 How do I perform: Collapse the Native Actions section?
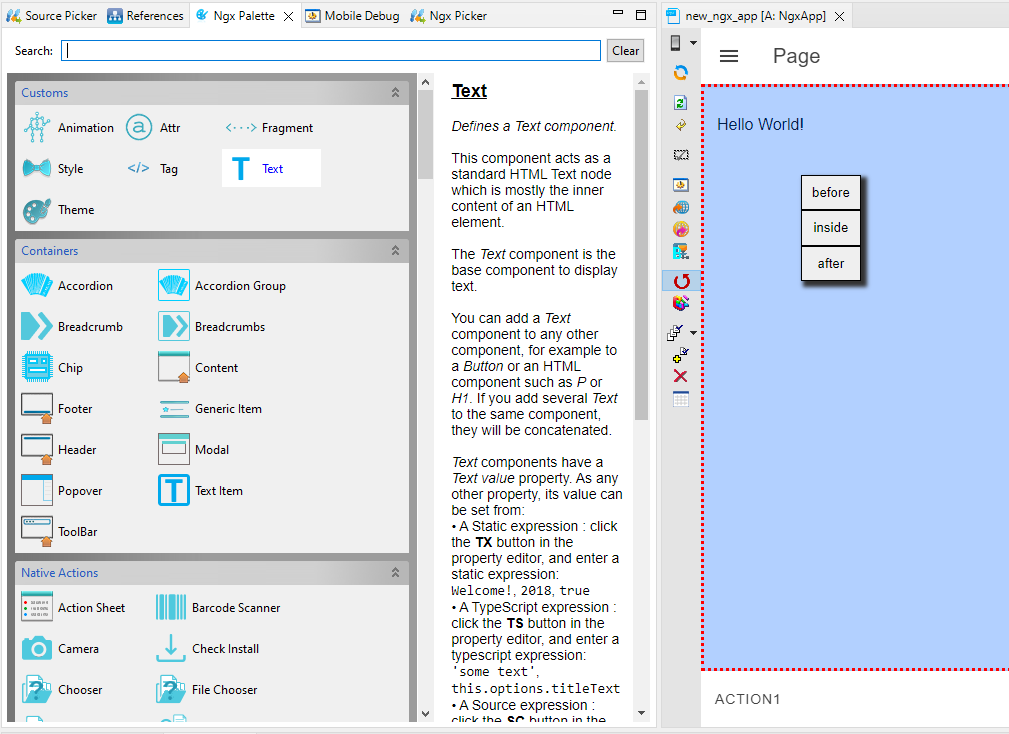coord(395,573)
